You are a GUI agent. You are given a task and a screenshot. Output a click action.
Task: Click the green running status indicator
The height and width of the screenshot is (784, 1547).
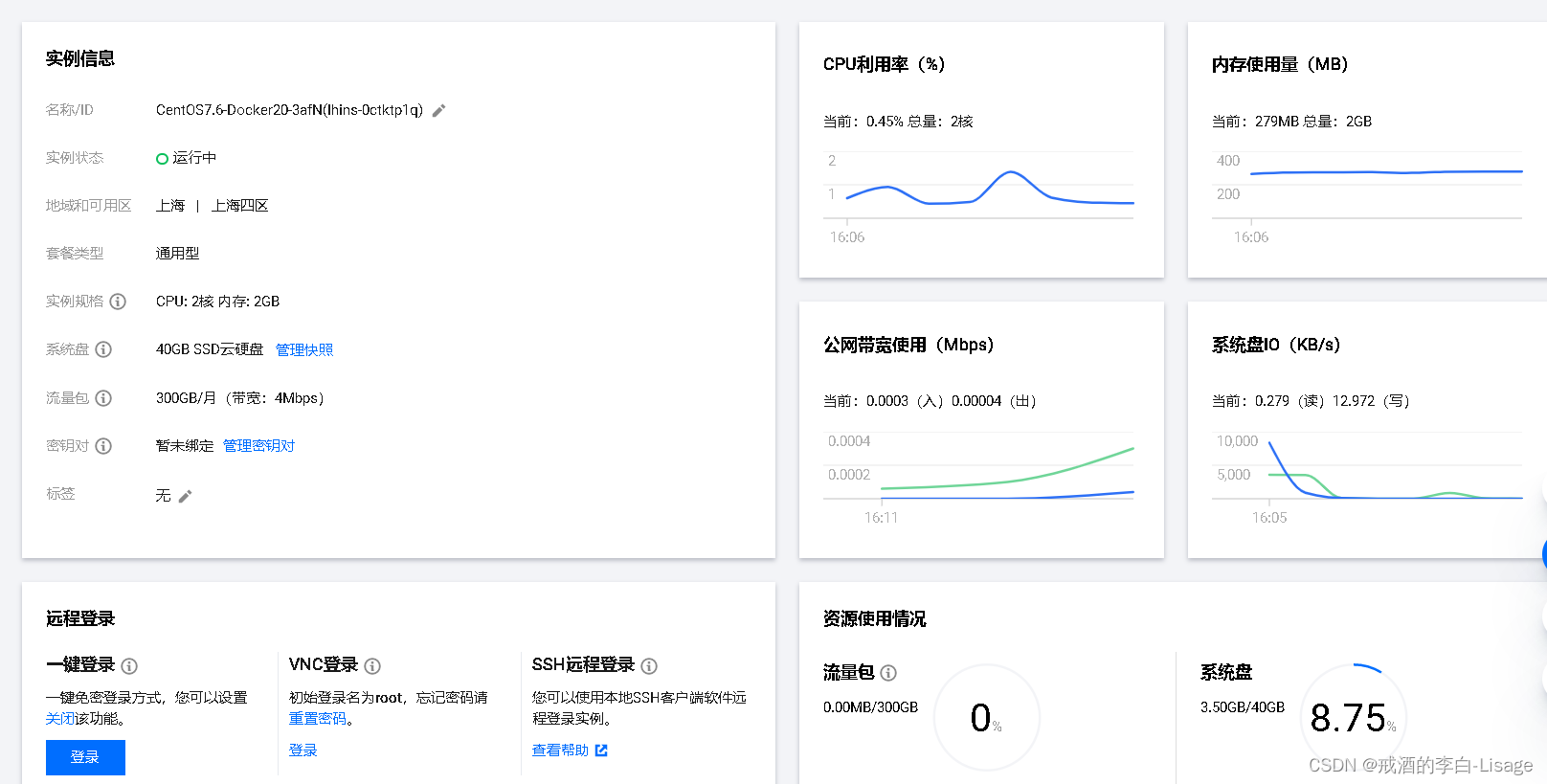point(162,159)
